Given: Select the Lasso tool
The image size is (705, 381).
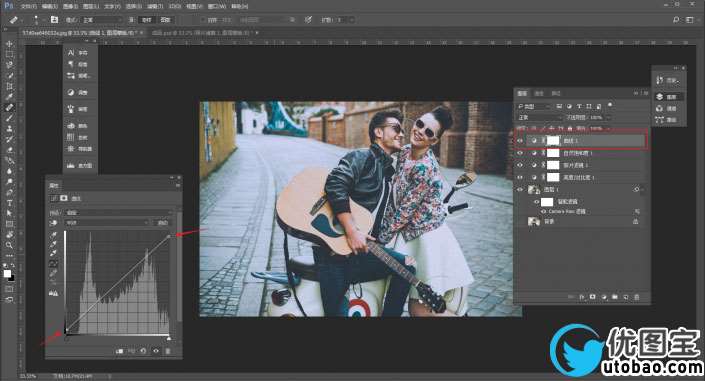Looking at the screenshot, I should click(x=9, y=65).
